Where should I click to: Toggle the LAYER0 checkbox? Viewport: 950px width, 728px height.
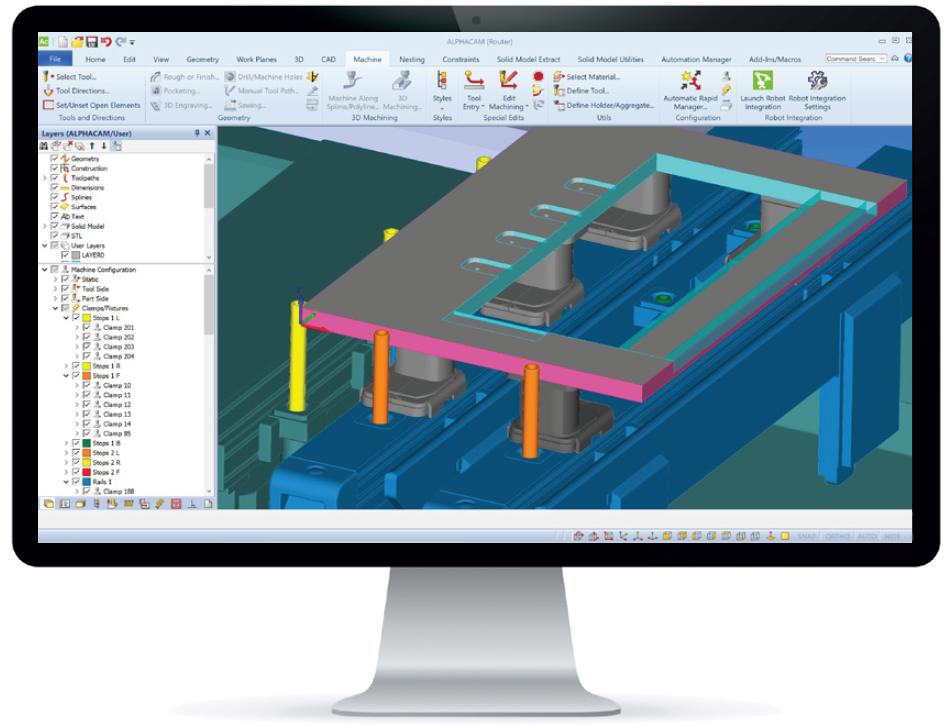pos(65,255)
